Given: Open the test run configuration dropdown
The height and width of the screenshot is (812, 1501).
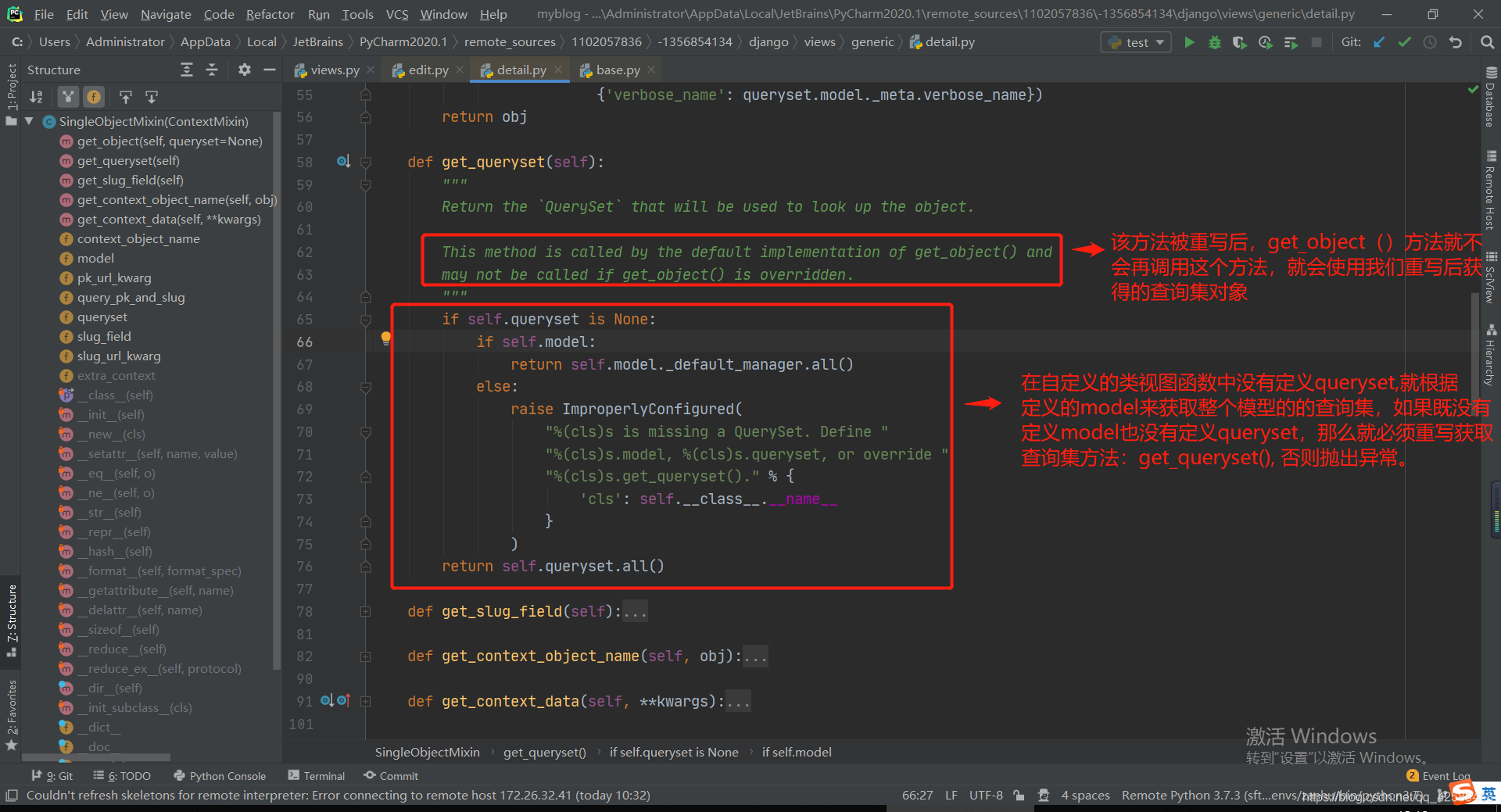Looking at the screenshot, I should (x=1136, y=42).
